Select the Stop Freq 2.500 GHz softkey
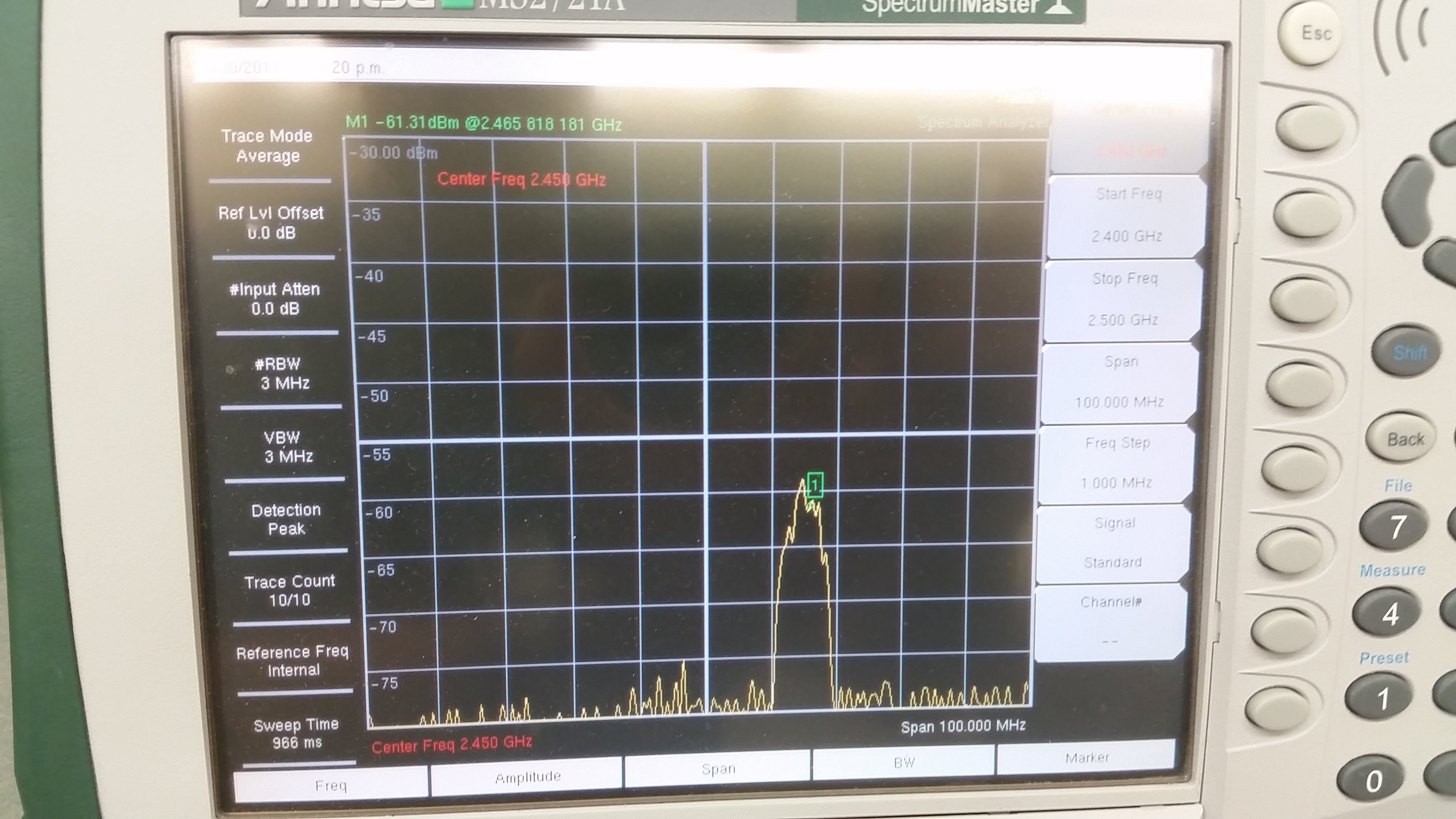Image resolution: width=1456 pixels, height=819 pixels. [x=1124, y=300]
